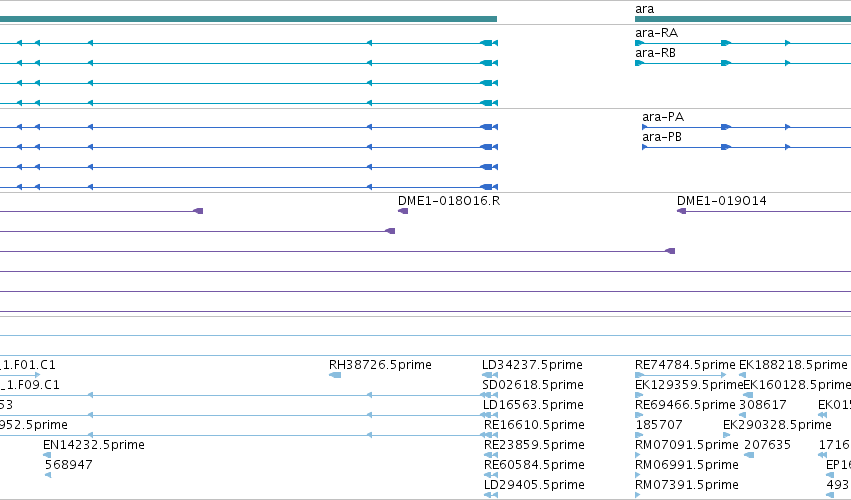851x500 pixels.
Task: Click the RM07091.5prime EST label
Action: coord(687,445)
